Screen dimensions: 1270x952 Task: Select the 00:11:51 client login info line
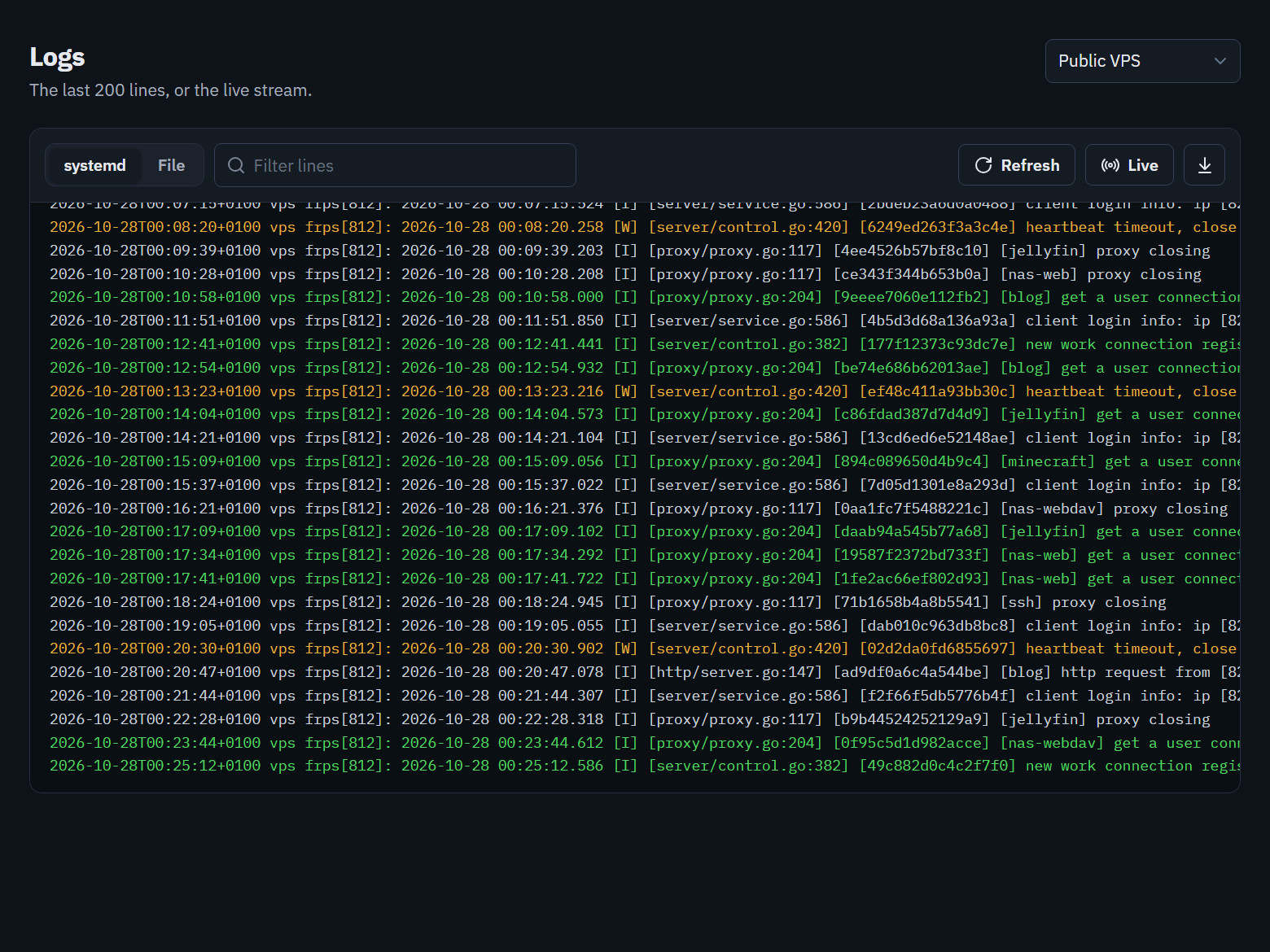click(x=643, y=321)
